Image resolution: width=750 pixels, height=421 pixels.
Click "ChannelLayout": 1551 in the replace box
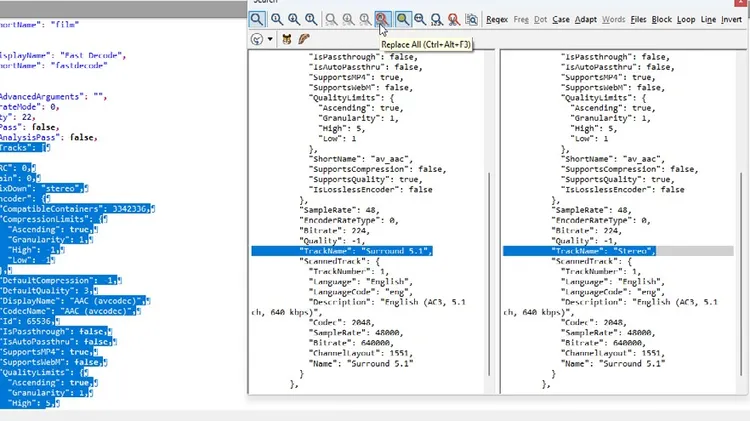pos(613,353)
